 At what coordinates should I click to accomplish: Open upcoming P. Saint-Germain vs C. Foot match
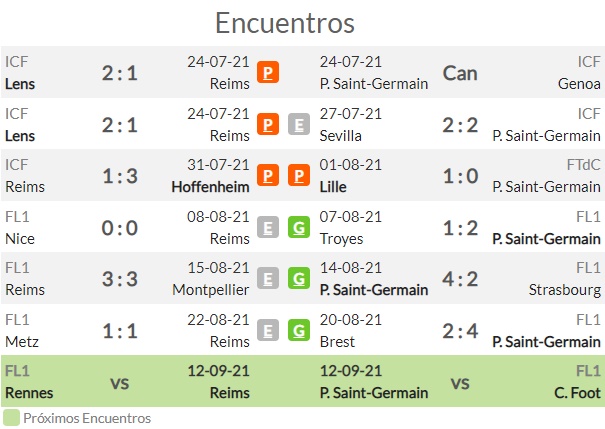click(460, 381)
